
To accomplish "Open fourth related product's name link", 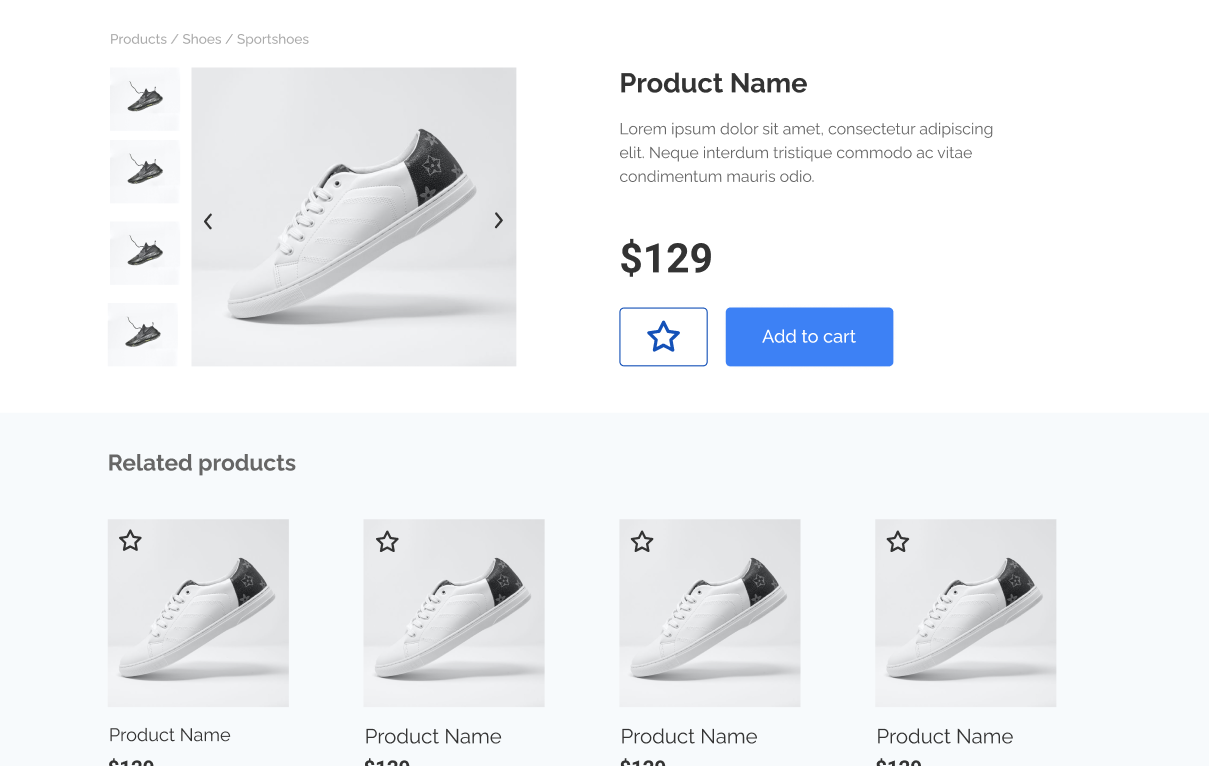I will pyautogui.click(x=945, y=737).
